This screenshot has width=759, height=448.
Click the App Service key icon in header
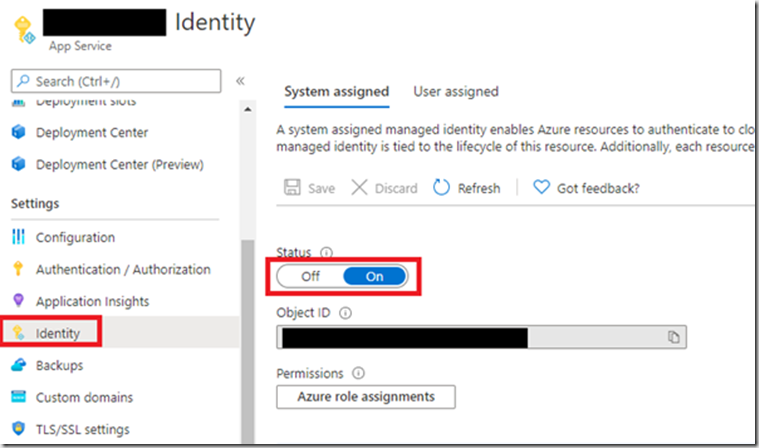24,30
